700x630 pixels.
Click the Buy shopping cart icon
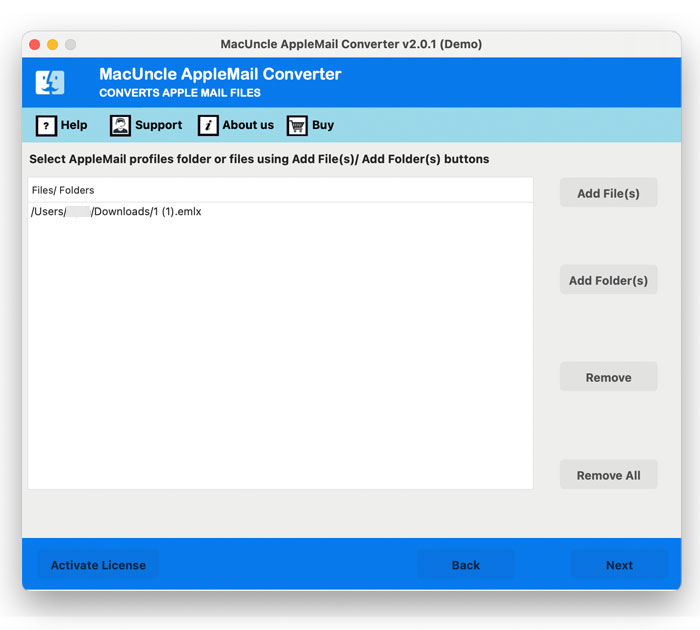pyautogui.click(x=297, y=125)
